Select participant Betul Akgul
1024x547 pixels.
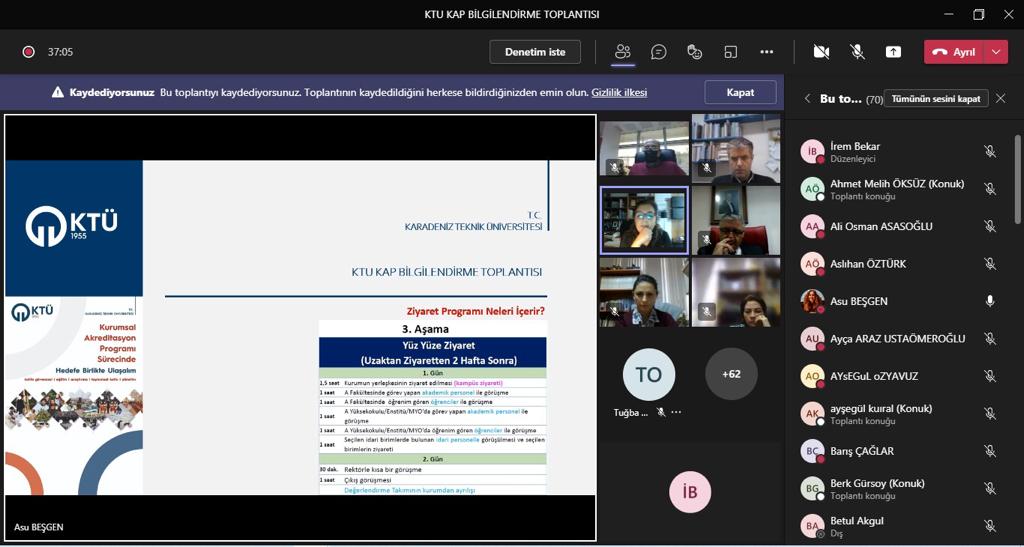pos(901,525)
